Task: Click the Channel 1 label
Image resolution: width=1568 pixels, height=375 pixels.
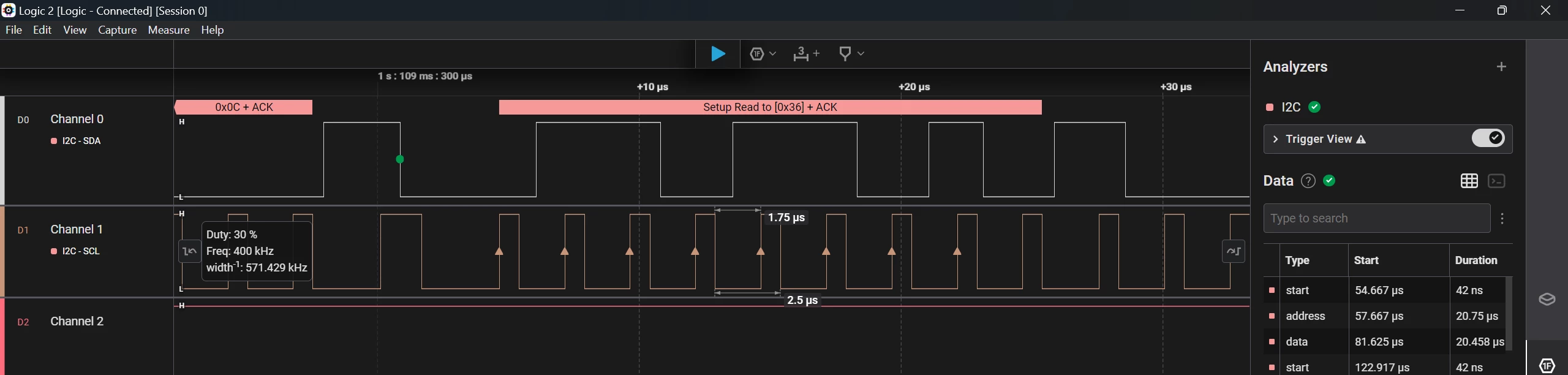Action: pos(77,229)
